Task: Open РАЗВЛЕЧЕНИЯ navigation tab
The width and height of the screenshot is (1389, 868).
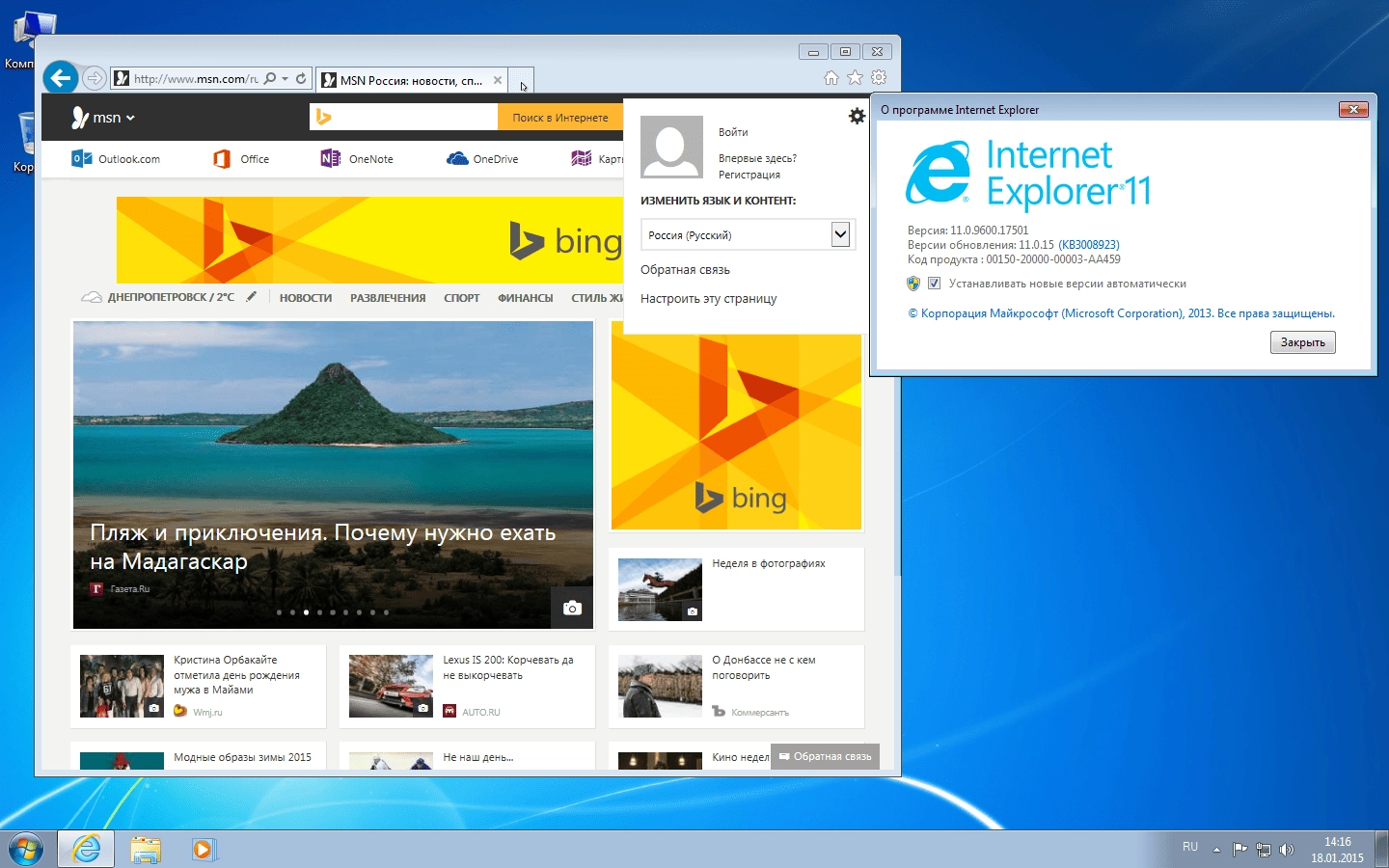Action: click(388, 298)
